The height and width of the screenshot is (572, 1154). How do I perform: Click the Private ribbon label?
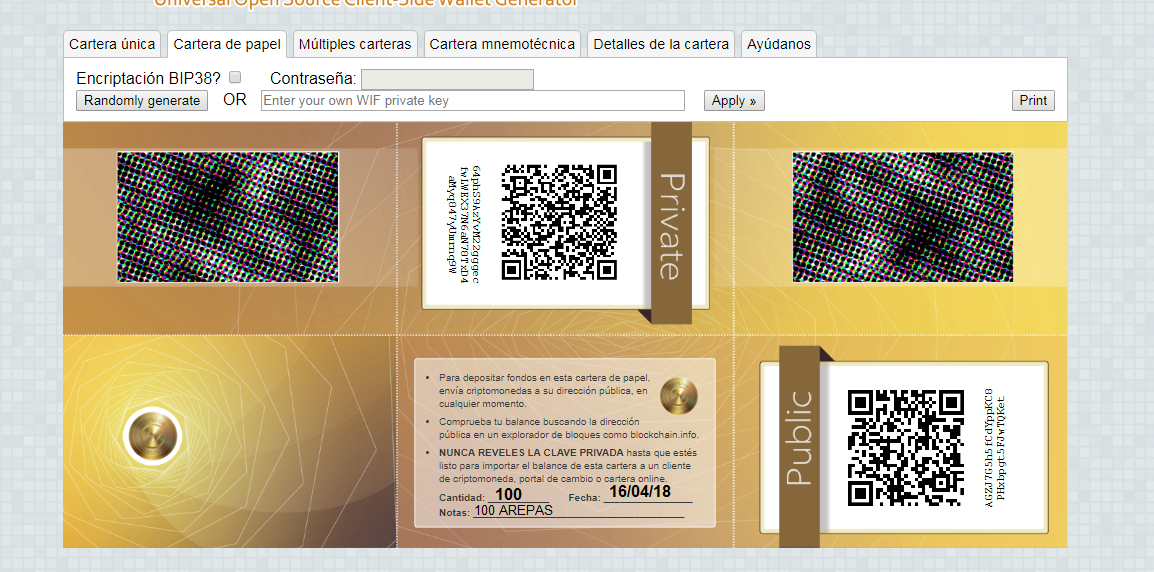671,223
